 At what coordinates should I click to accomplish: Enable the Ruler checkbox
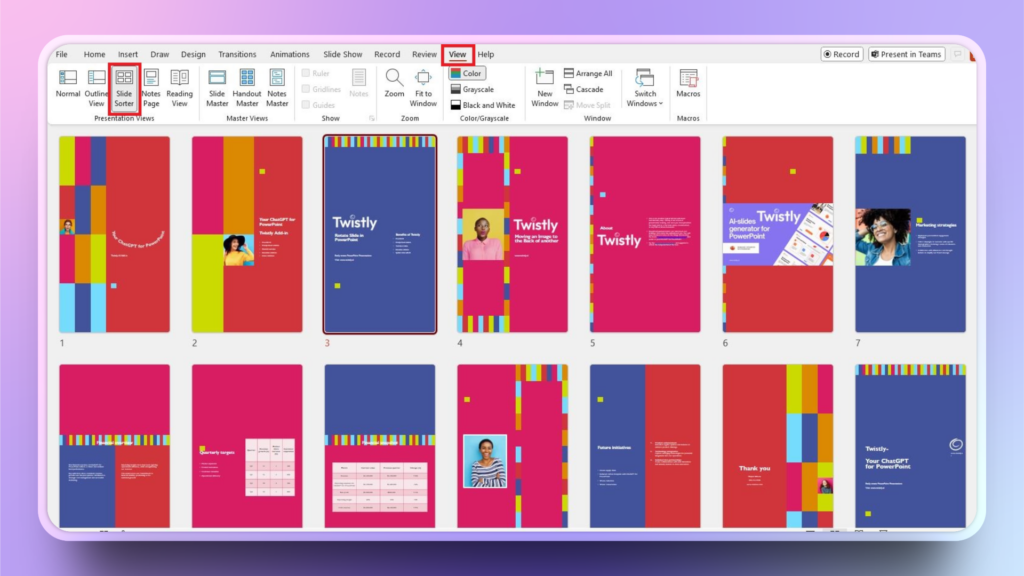coord(316,73)
